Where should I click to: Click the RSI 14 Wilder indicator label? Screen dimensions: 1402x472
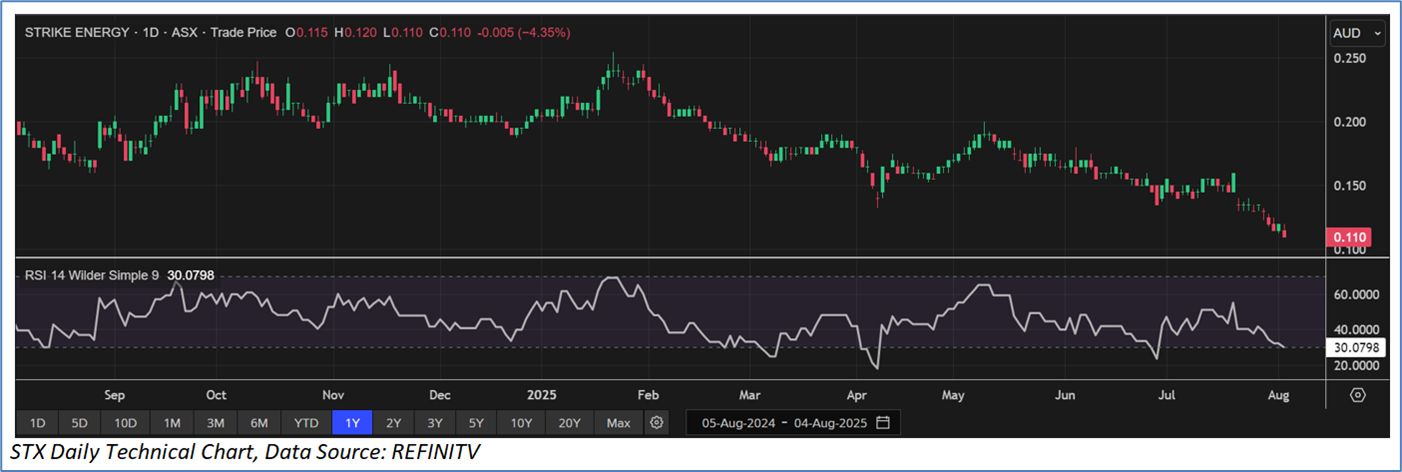coord(92,274)
